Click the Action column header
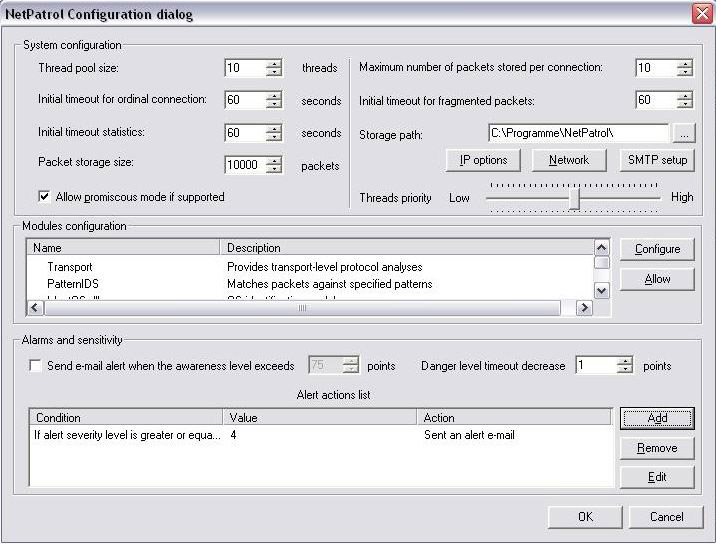The width and height of the screenshot is (716, 544). (514, 417)
